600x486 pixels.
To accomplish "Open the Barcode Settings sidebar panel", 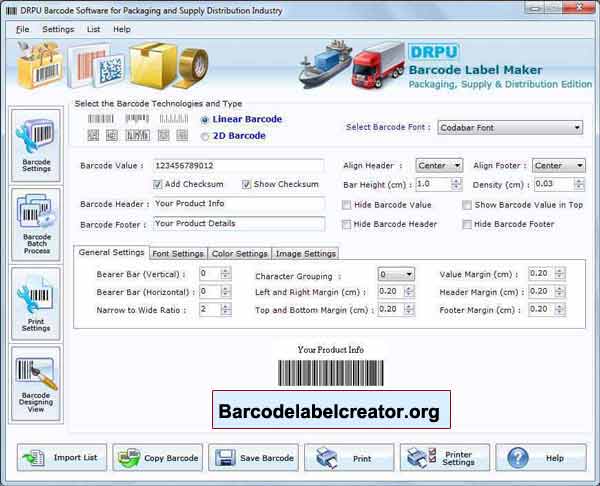I will [x=36, y=145].
